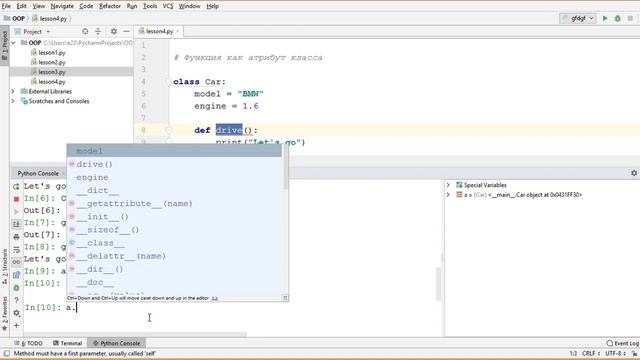Expand External Libraries node
This screenshot has width=640, height=360.
tap(13, 91)
